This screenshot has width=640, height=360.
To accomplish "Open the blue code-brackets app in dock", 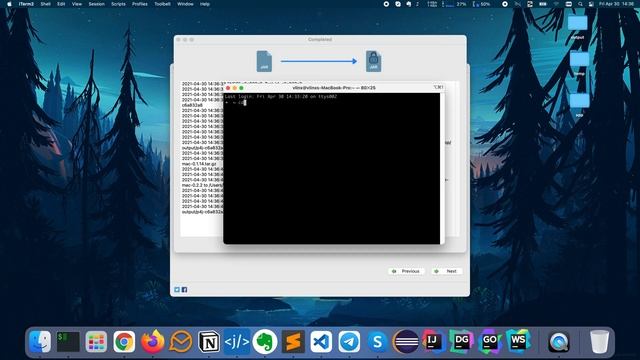I will (x=237, y=341).
